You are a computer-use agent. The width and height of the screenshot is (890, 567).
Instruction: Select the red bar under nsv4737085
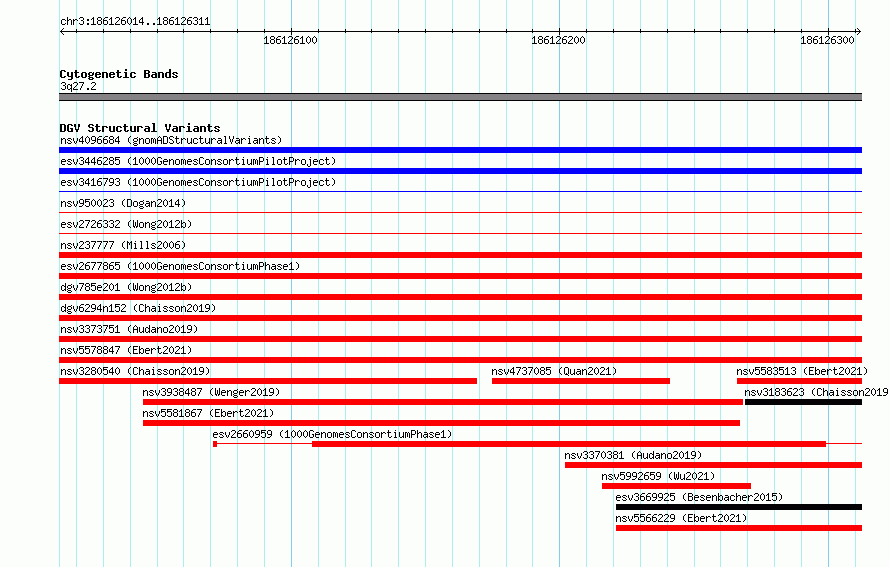pyautogui.click(x=581, y=381)
